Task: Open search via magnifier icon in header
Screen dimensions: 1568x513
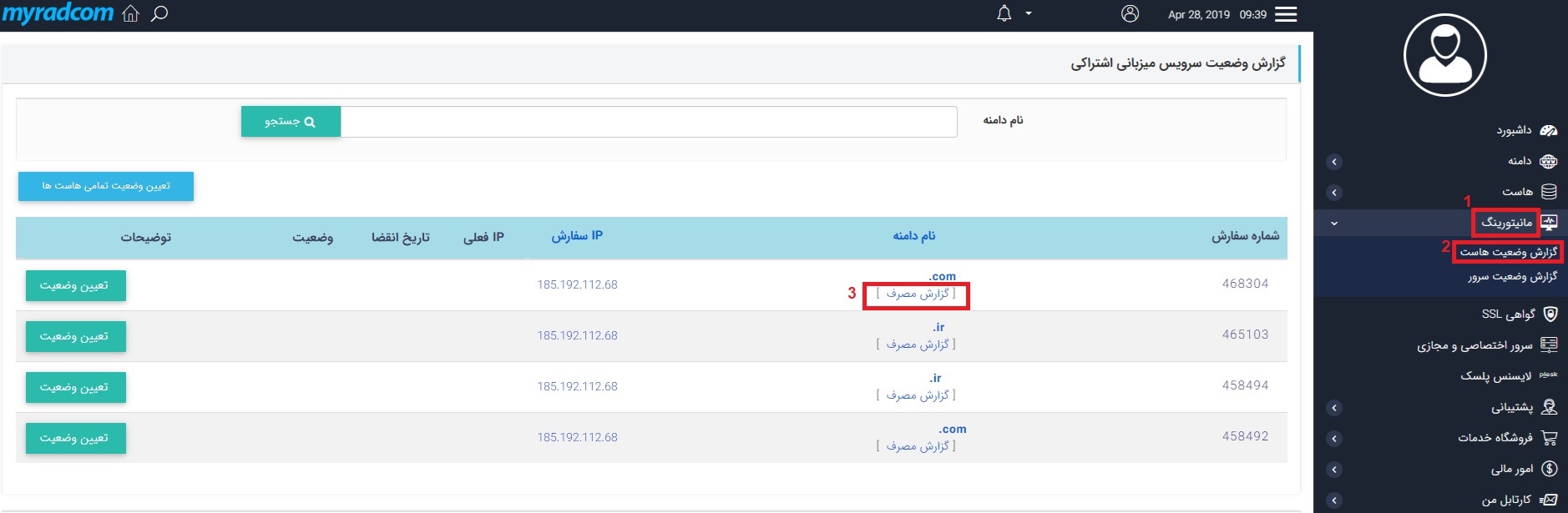Action: coord(159,14)
